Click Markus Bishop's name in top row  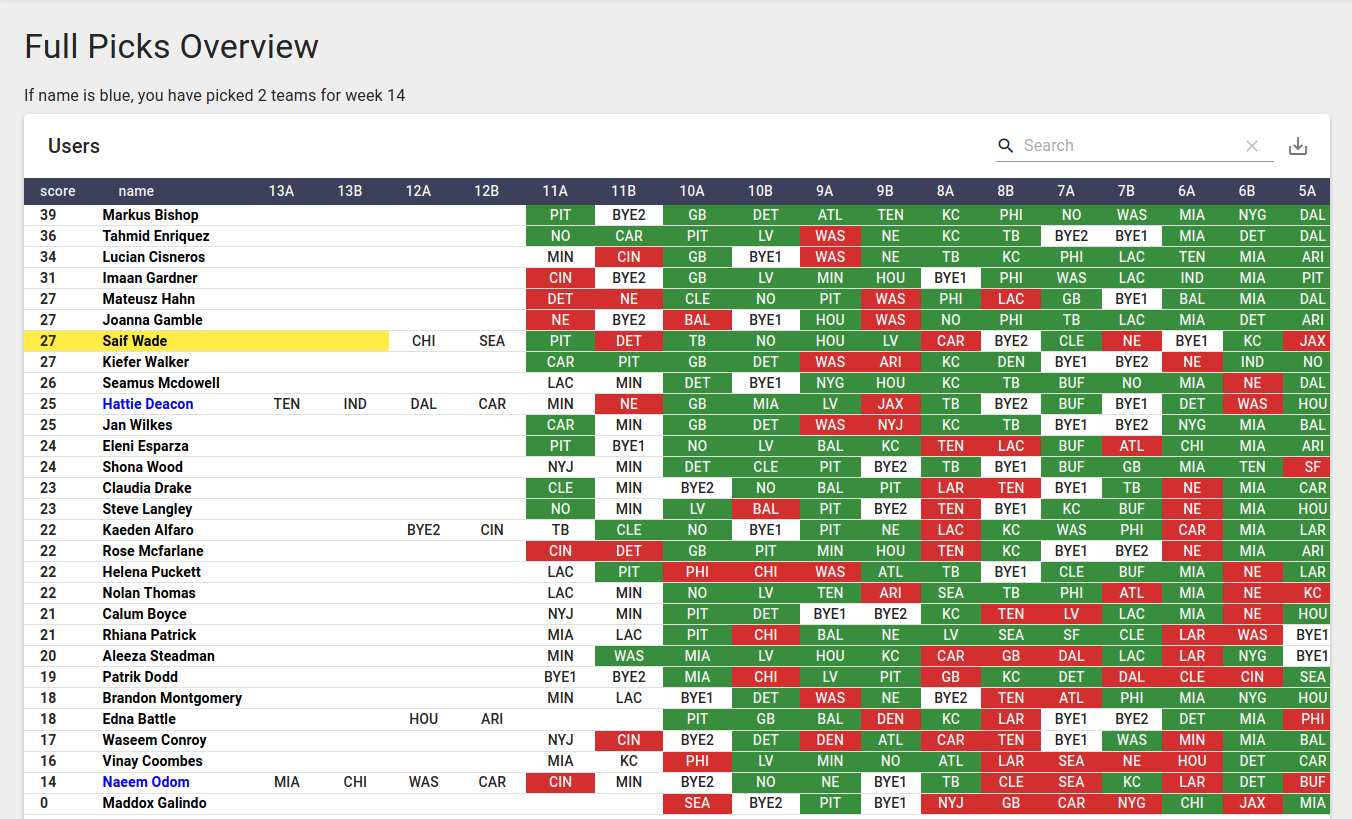150,215
